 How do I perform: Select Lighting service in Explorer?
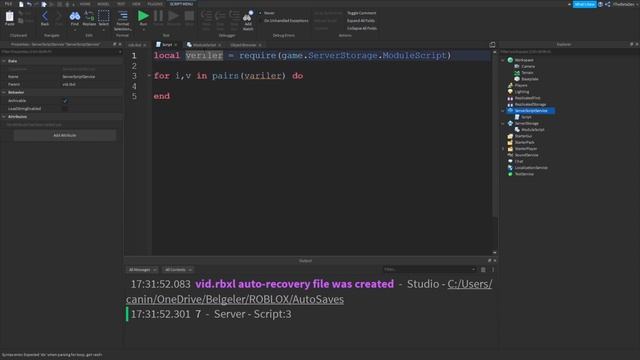(x=522, y=92)
